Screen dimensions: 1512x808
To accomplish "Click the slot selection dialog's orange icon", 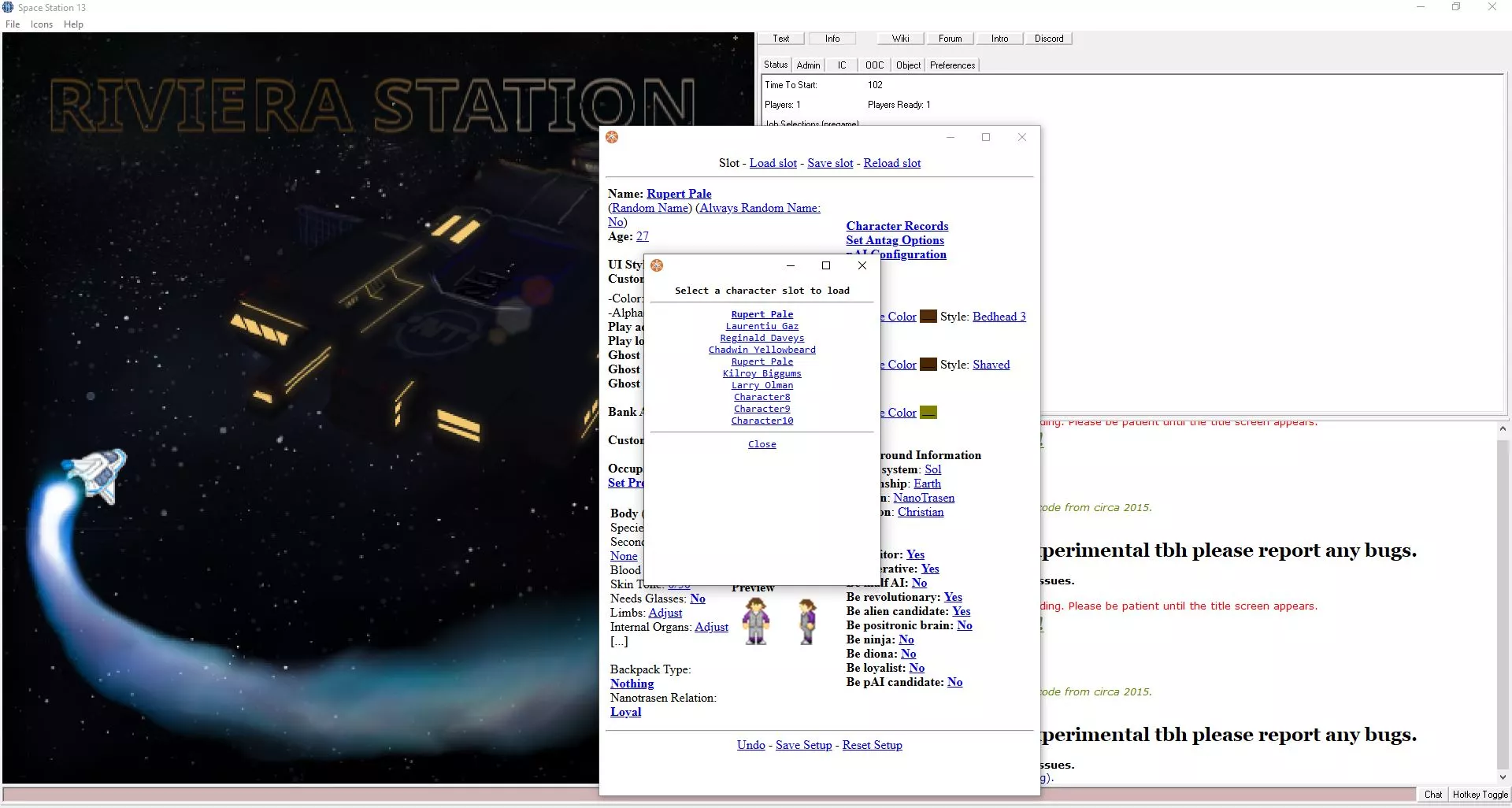I will 657,265.
